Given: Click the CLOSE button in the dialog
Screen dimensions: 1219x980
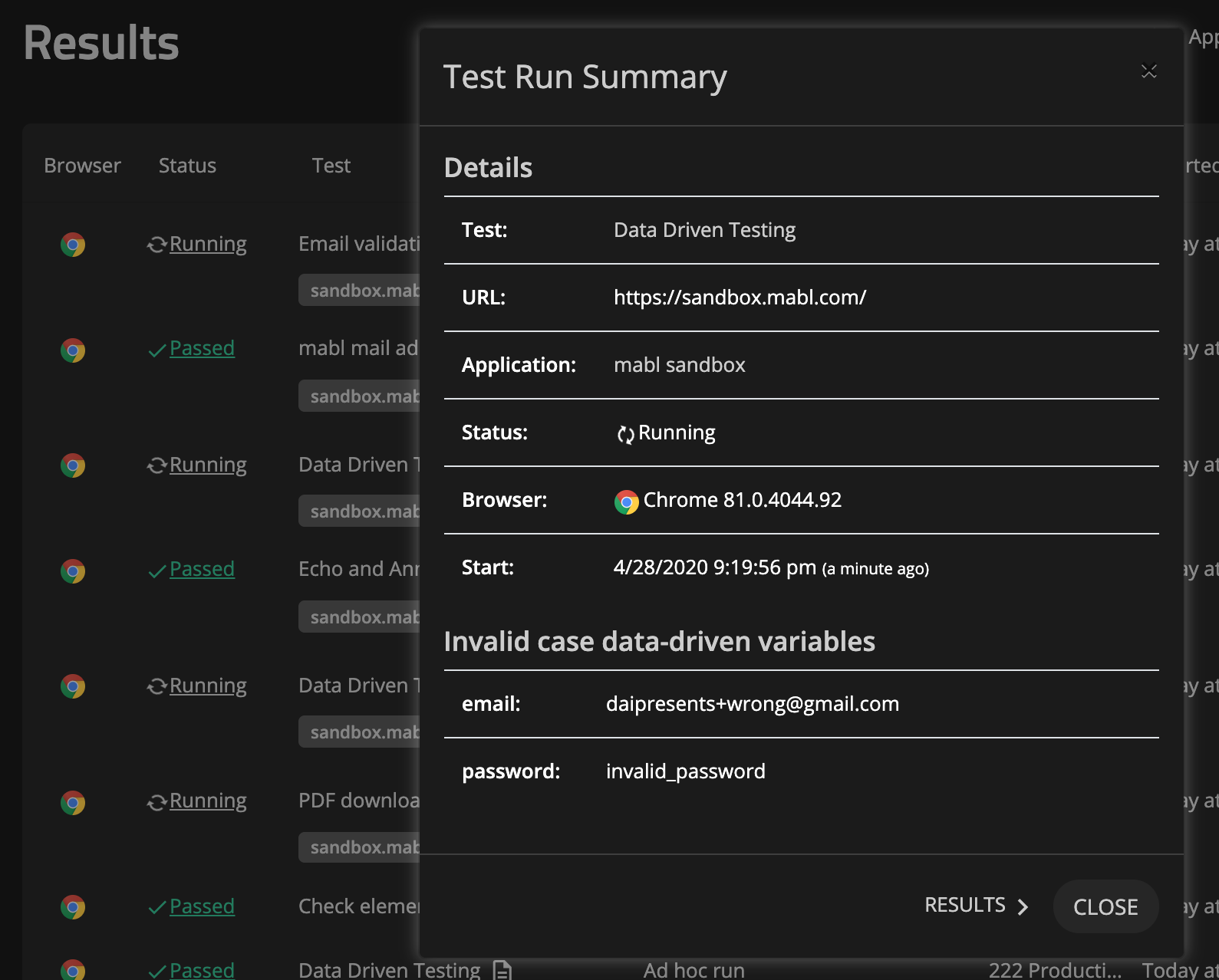Looking at the screenshot, I should (x=1105, y=906).
